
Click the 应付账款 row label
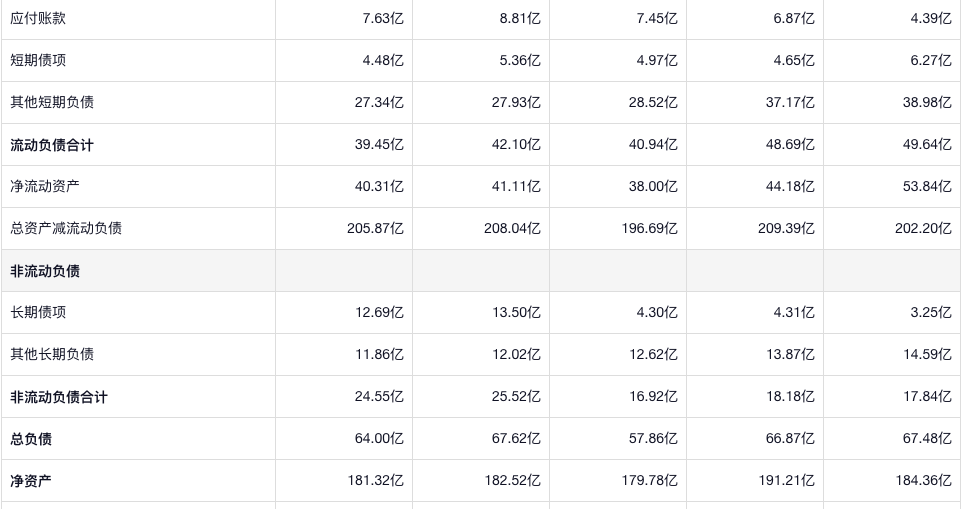click(x=38, y=18)
